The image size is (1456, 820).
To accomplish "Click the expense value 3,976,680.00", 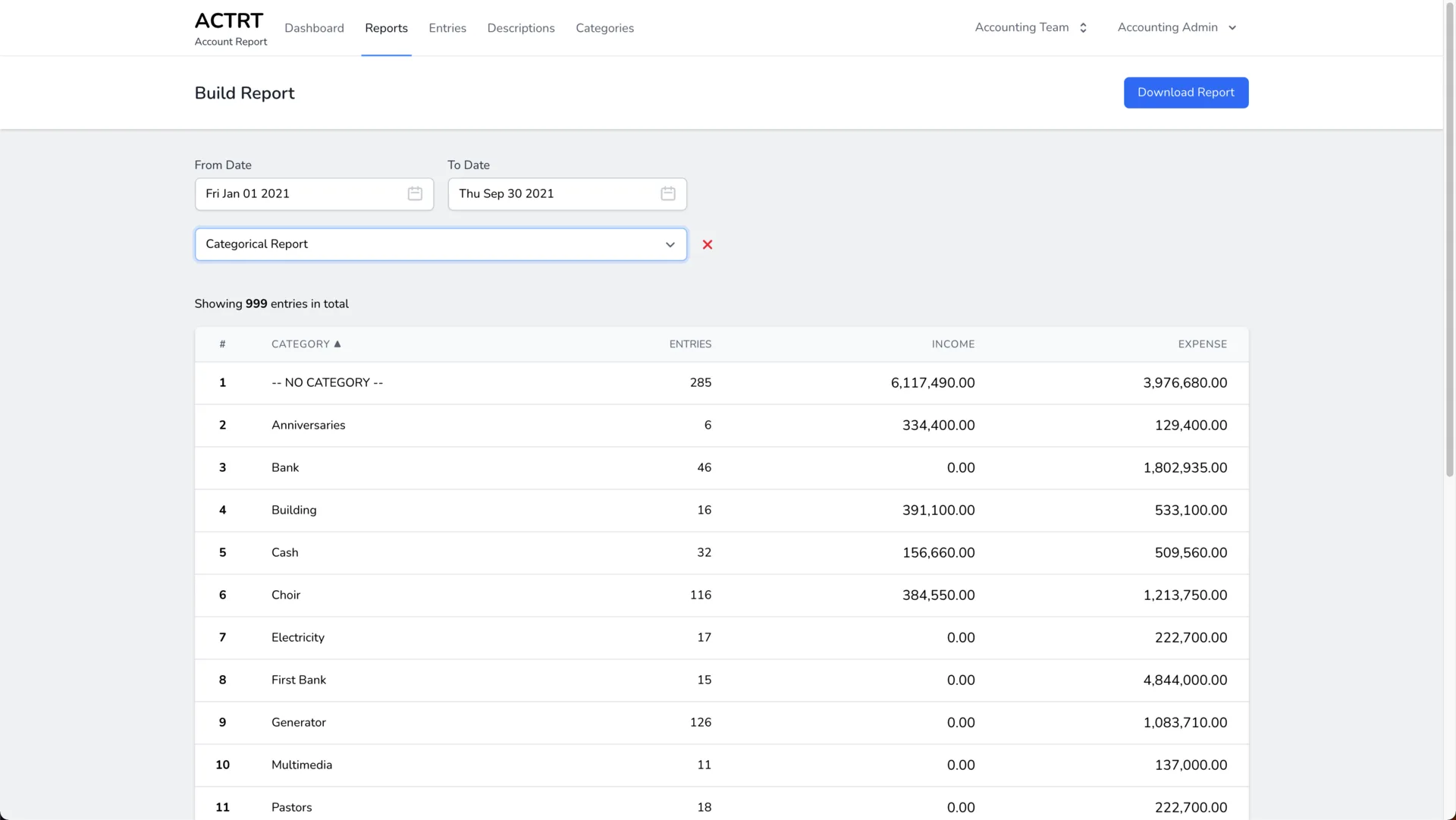I will click(1185, 383).
